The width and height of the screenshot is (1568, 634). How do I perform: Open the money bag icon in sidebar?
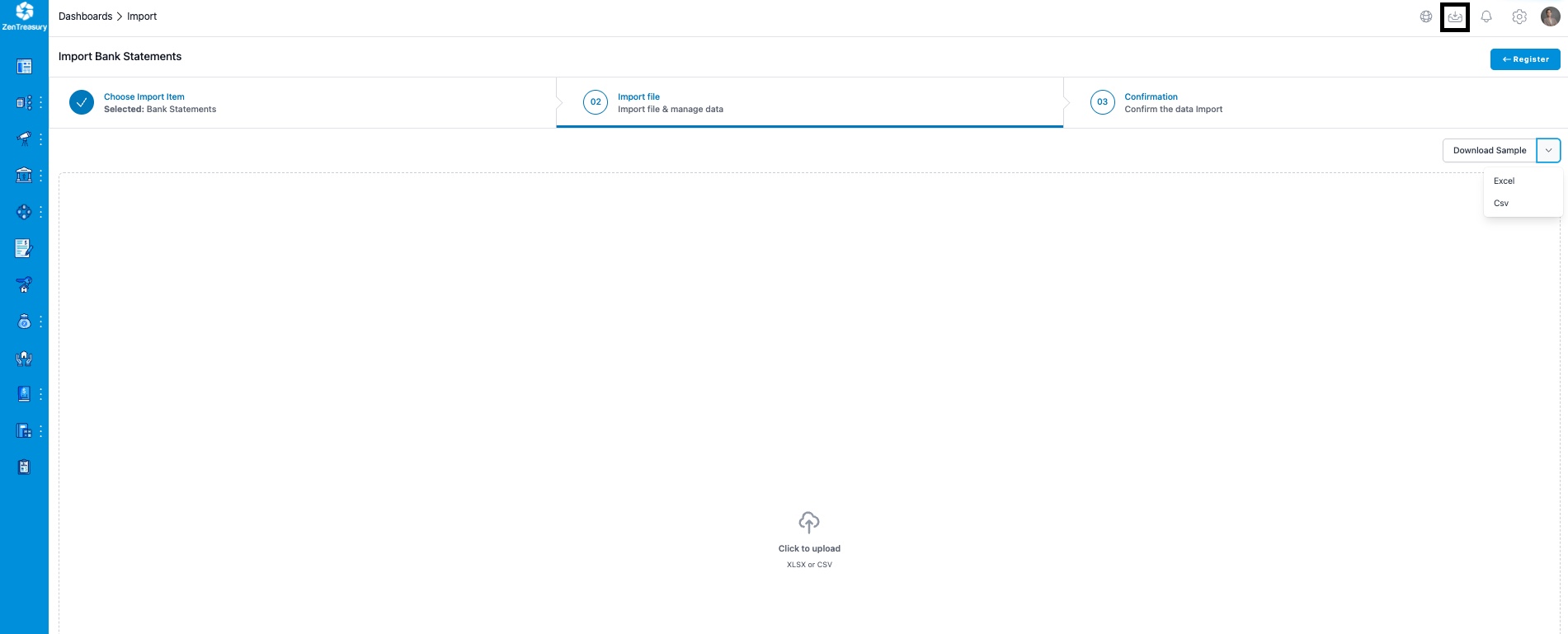(x=24, y=322)
